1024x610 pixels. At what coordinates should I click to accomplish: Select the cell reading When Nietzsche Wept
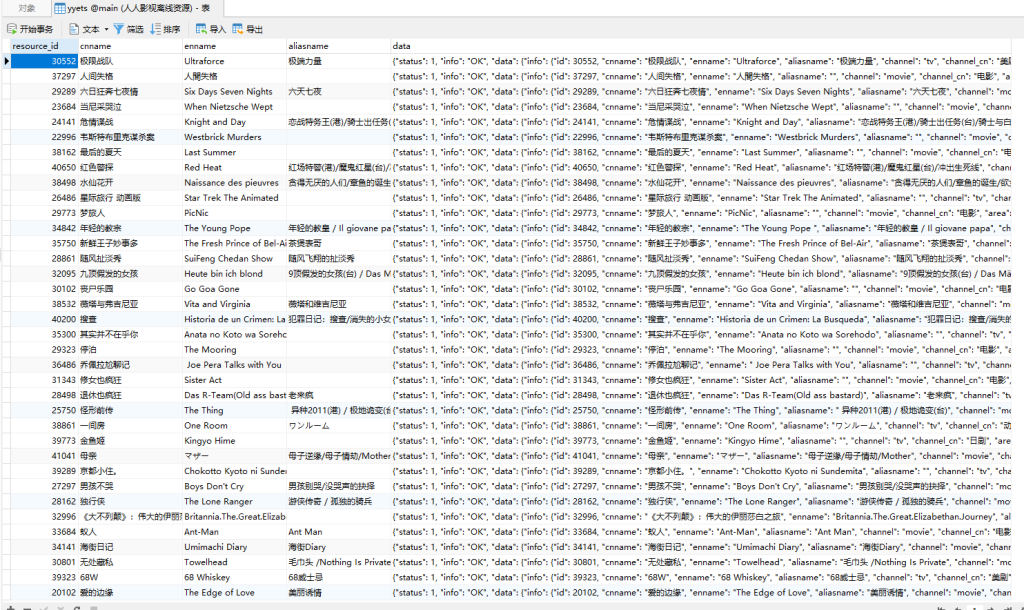pos(234,106)
